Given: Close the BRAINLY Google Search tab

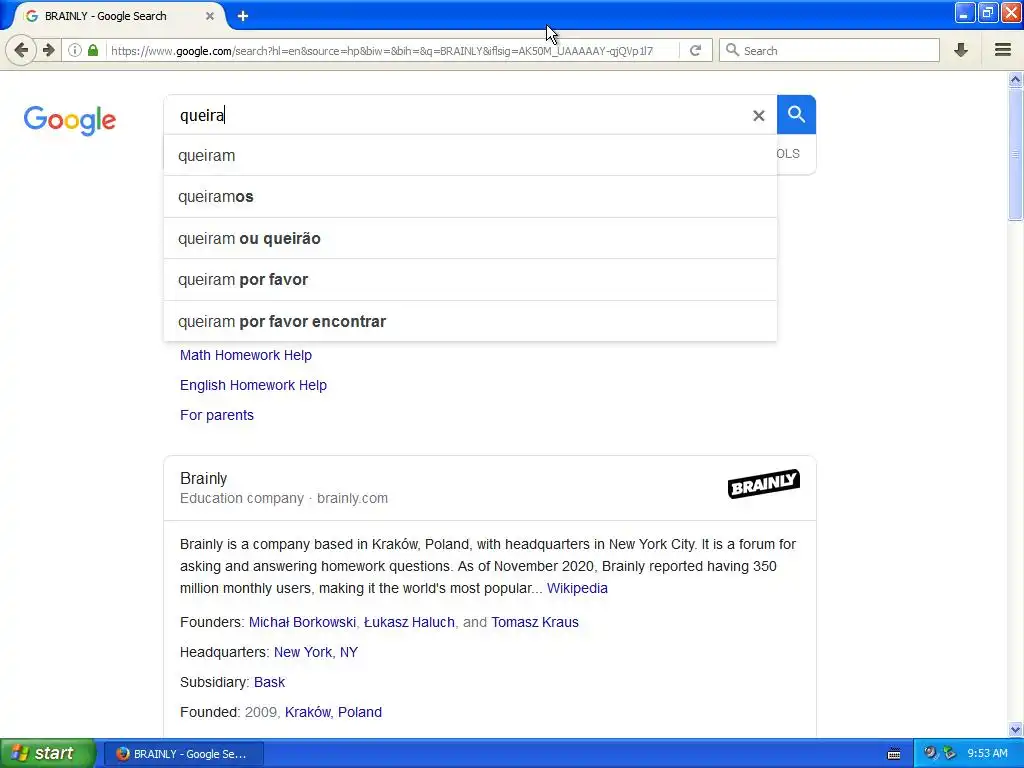Looking at the screenshot, I should [x=210, y=16].
